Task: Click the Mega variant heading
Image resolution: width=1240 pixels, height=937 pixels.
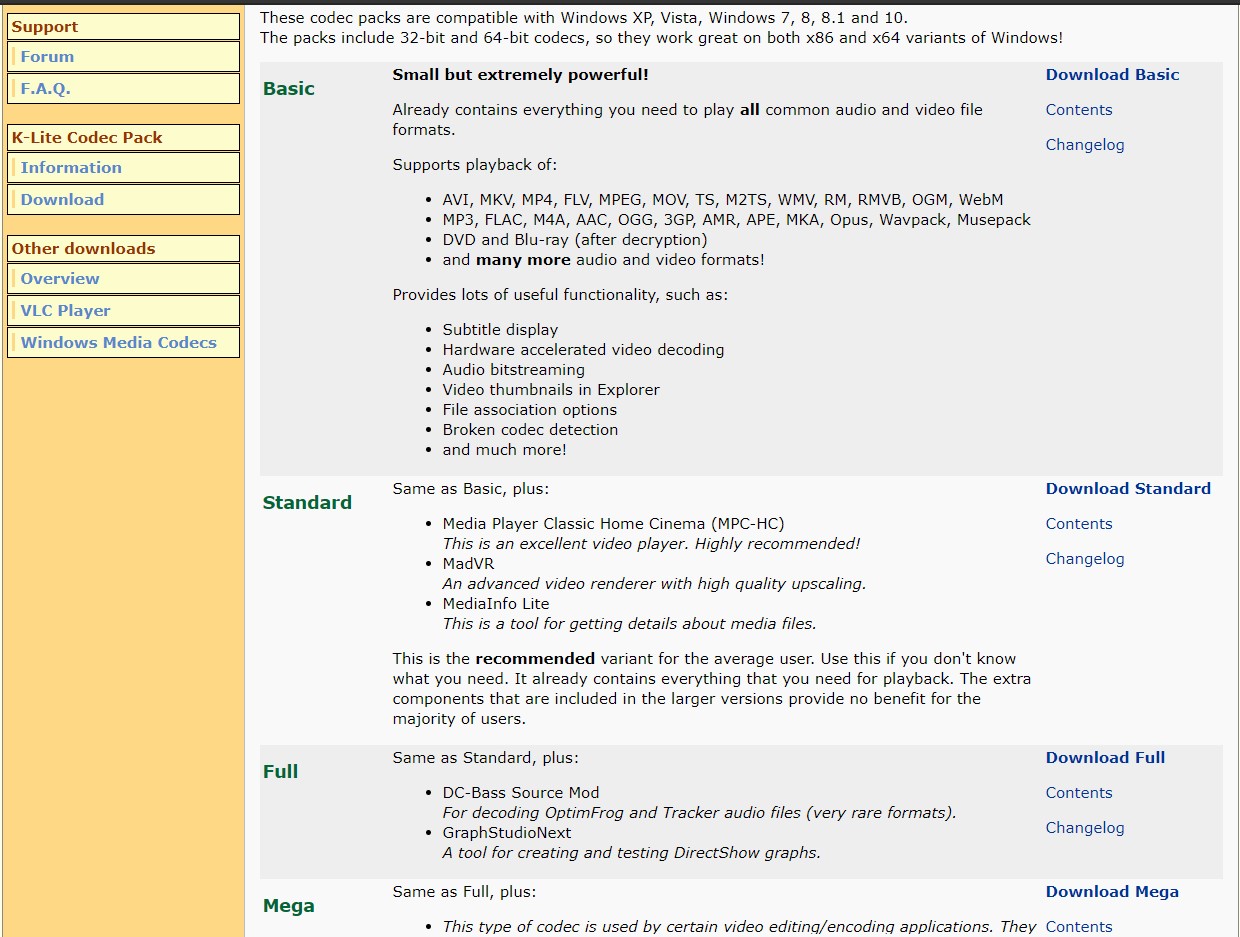Action: click(288, 906)
